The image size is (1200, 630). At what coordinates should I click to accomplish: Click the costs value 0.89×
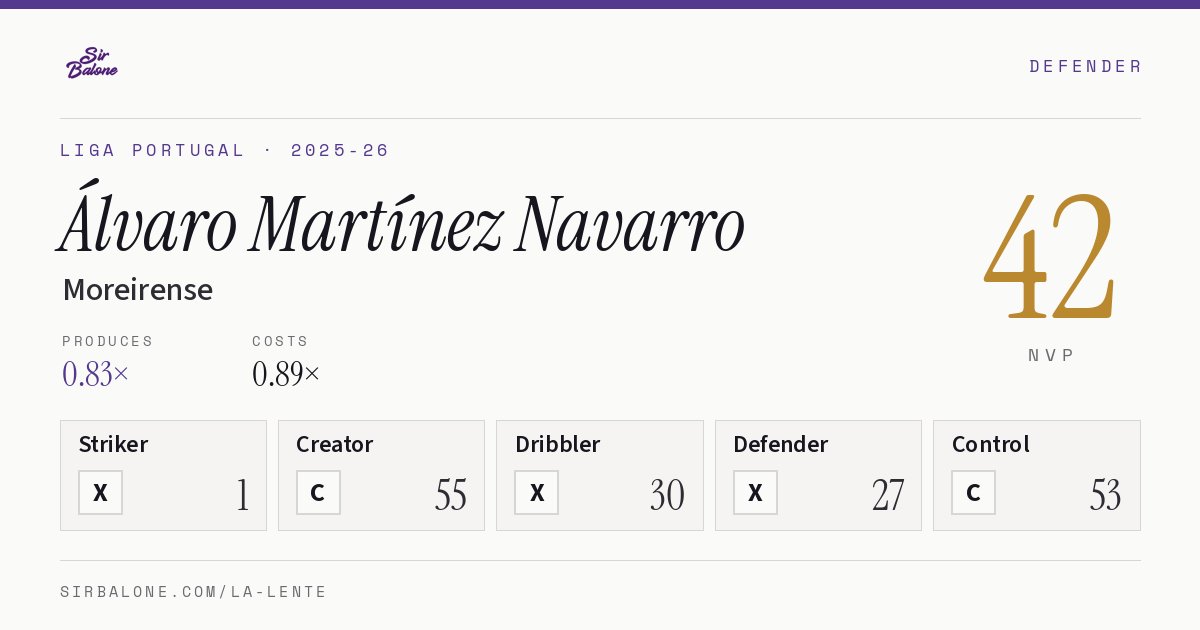point(286,374)
